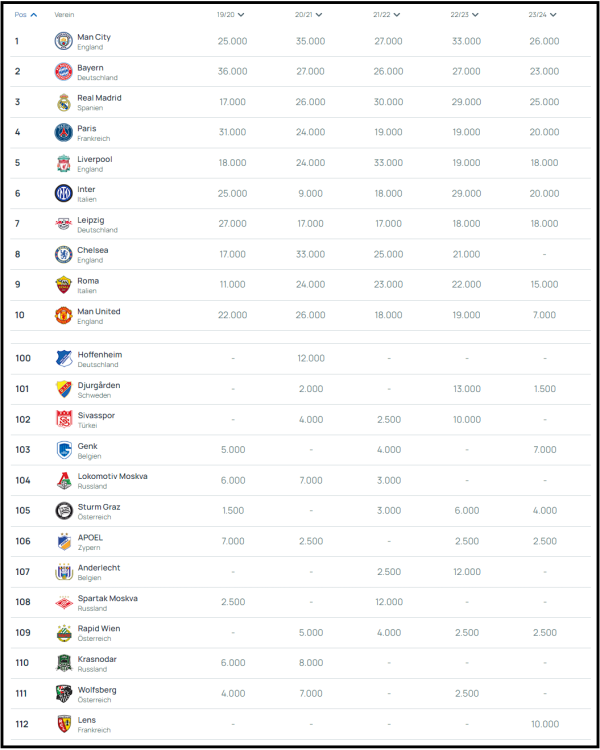Screen dimensions: 600x750
Task: Click the Man United crest icon
Action: [64, 315]
